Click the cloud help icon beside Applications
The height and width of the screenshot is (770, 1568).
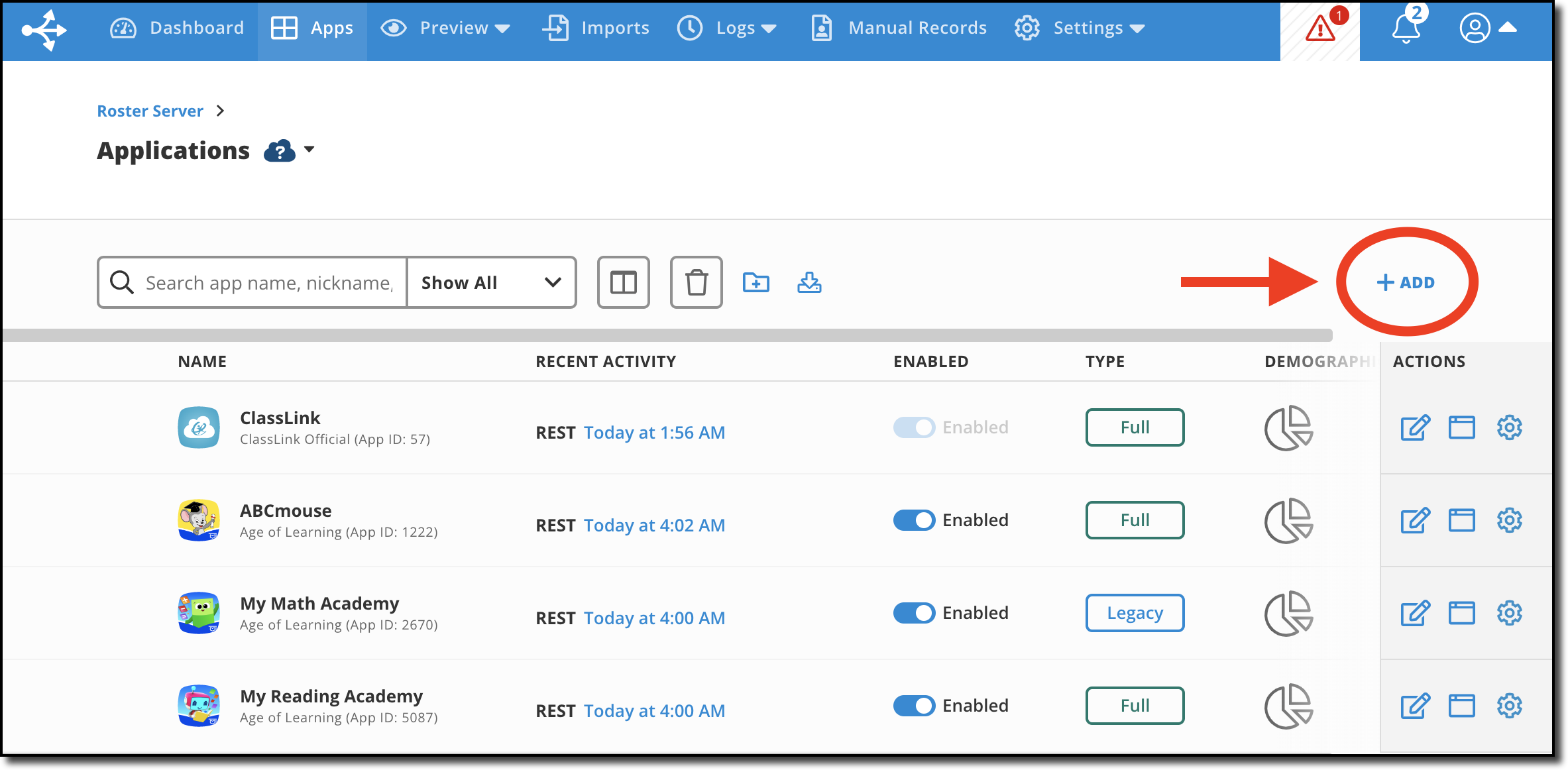tap(280, 151)
